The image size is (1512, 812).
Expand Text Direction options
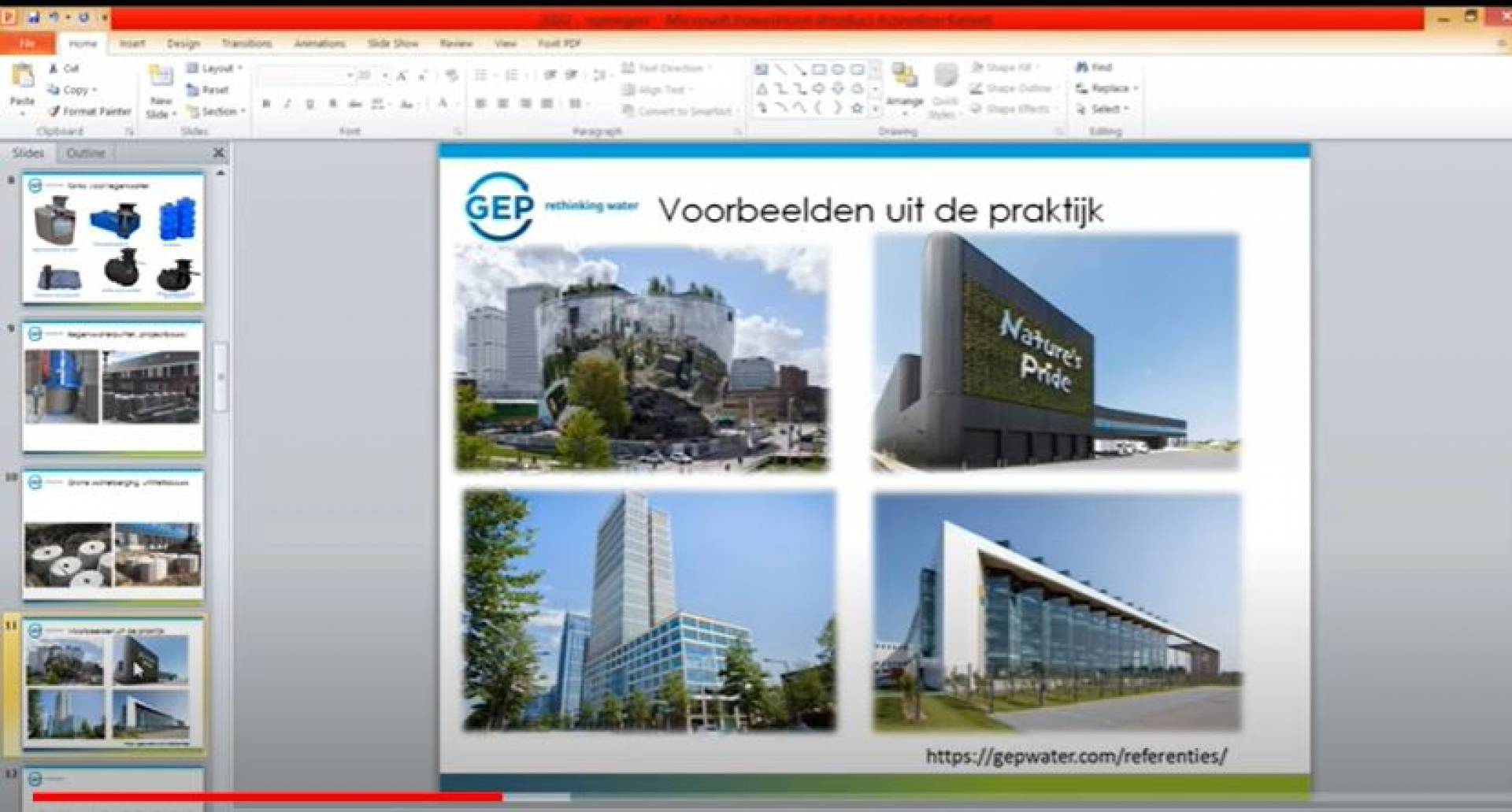pyautogui.click(x=667, y=69)
